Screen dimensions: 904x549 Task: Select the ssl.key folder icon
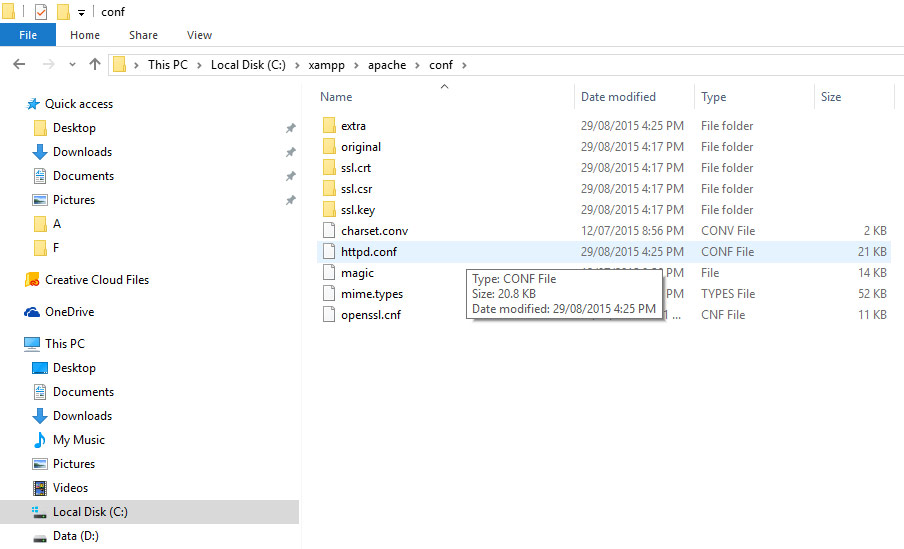[329, 209]
